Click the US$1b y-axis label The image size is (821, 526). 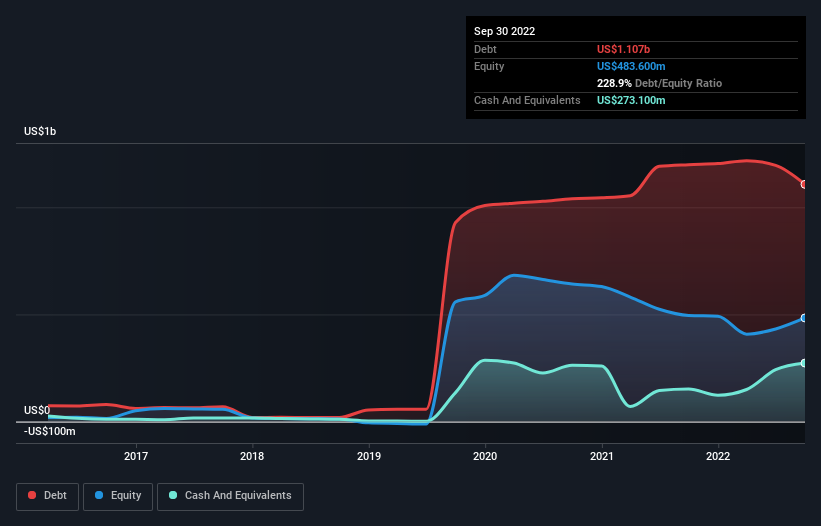tap(40, 131)
